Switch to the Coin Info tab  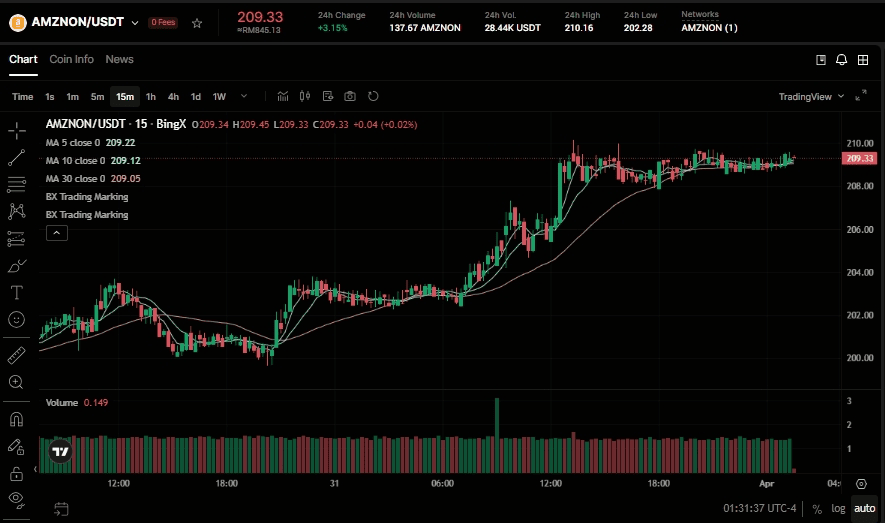click(x=71, y=59)
